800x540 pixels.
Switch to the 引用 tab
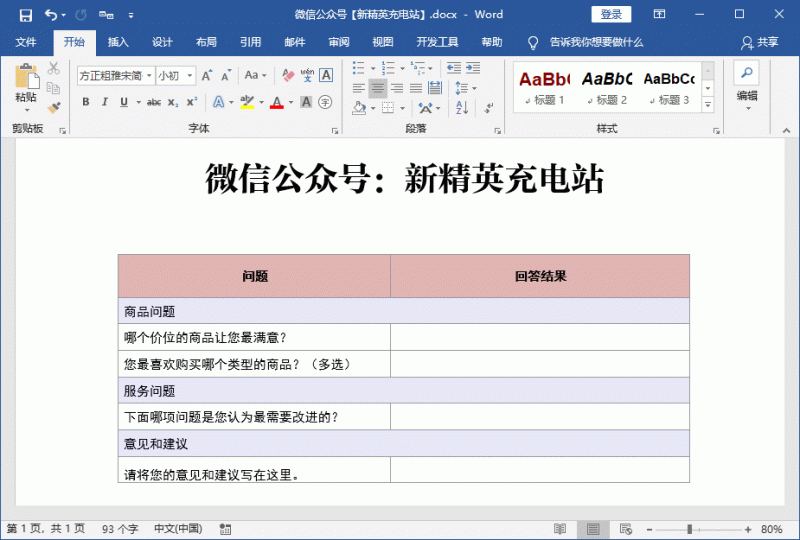pyautogui.click(x=251, y=42)
